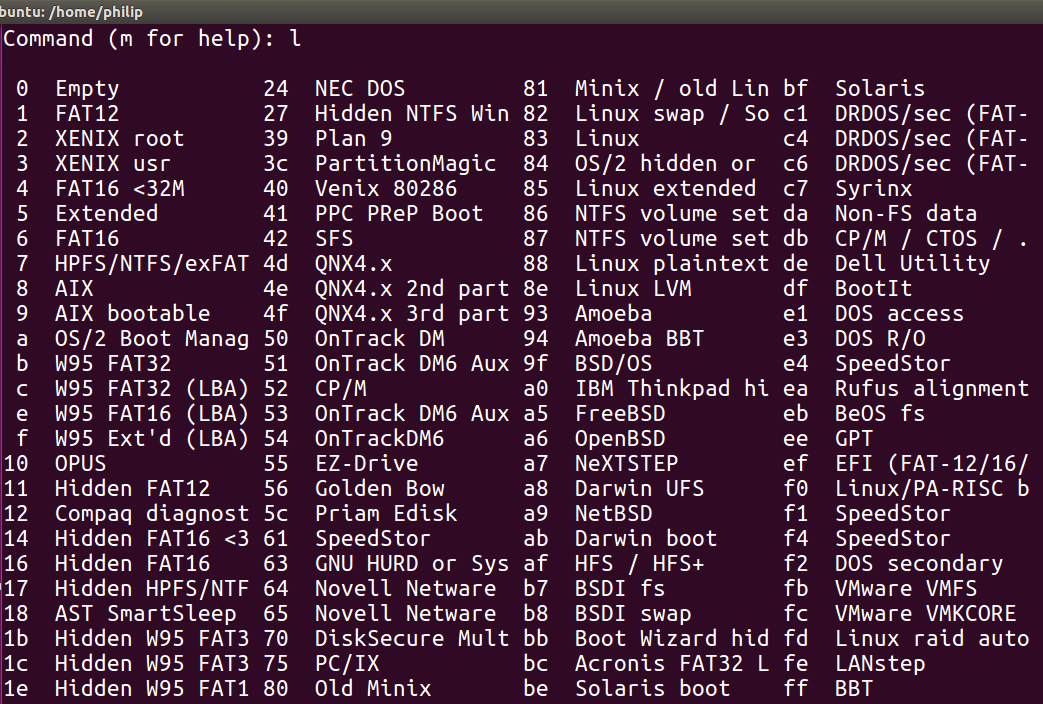Viewport: 1043px width, 704px height.
Task: Click 'DiskSecure Mult' entry
Action: (412, 639)
